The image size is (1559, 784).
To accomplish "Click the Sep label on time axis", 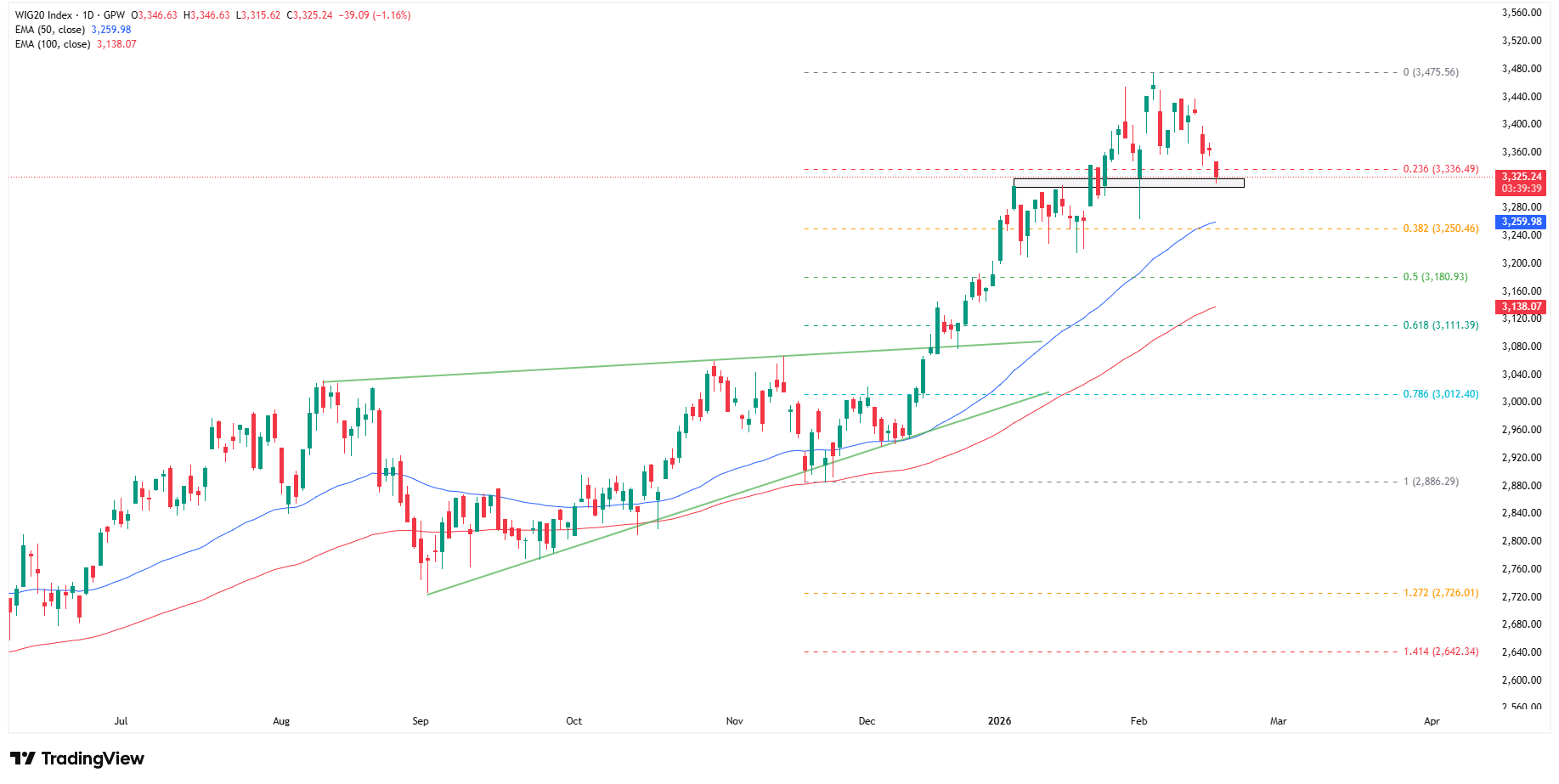I will coord(421,721).
